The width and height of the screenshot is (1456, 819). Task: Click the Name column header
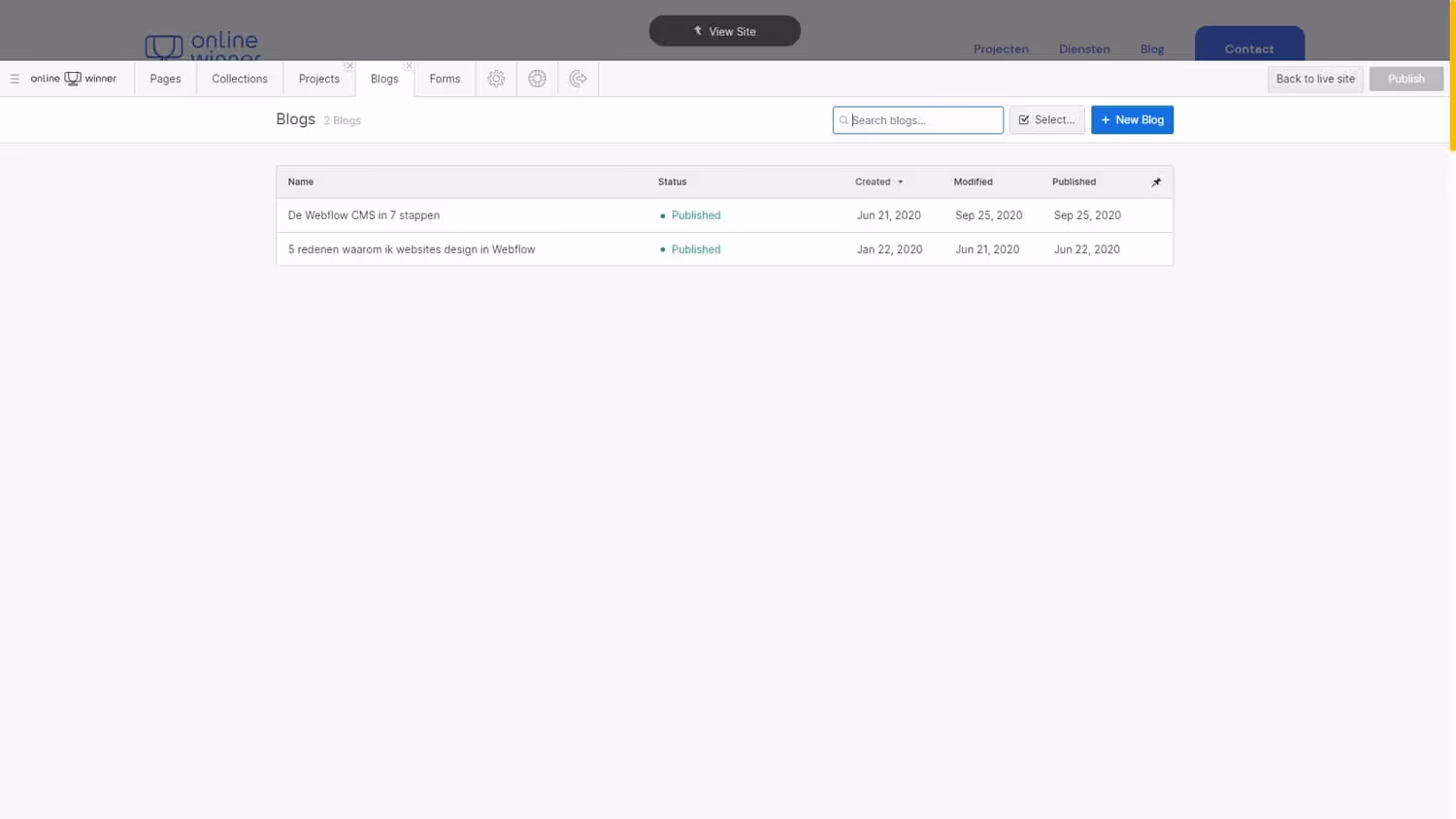pyautogui.click(x=301, y=182)
